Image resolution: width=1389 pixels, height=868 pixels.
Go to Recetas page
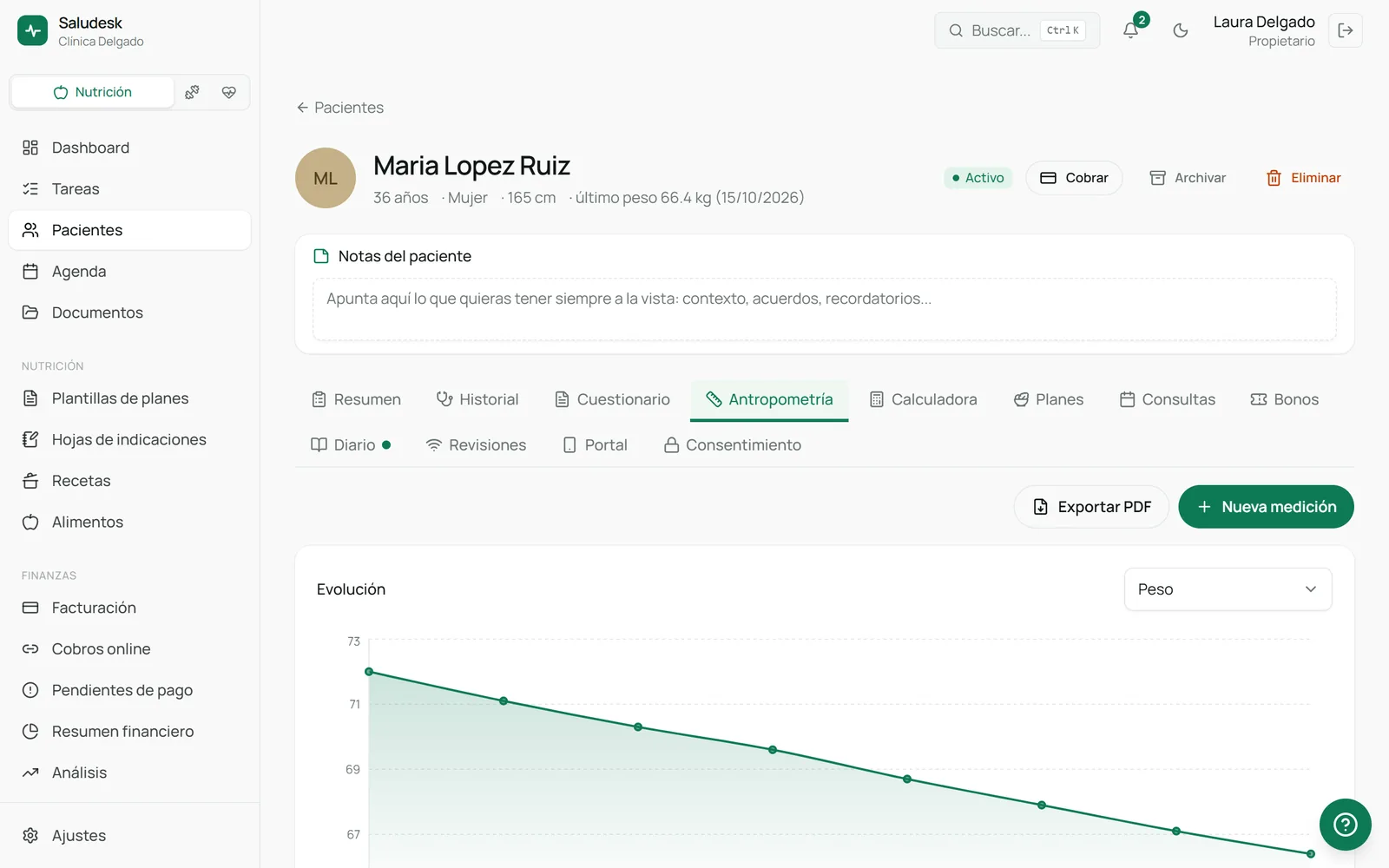tap(129, 480)
